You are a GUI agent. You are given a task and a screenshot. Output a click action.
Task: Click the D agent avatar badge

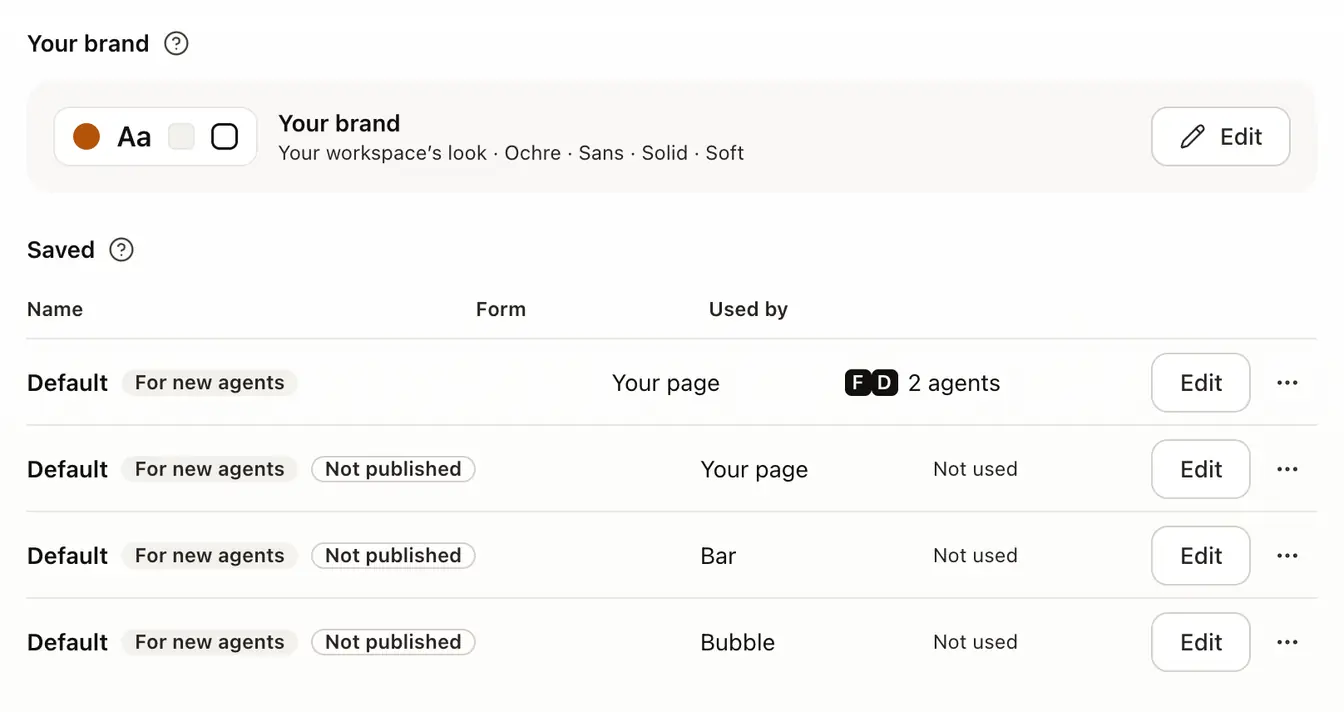pos(885,383)
